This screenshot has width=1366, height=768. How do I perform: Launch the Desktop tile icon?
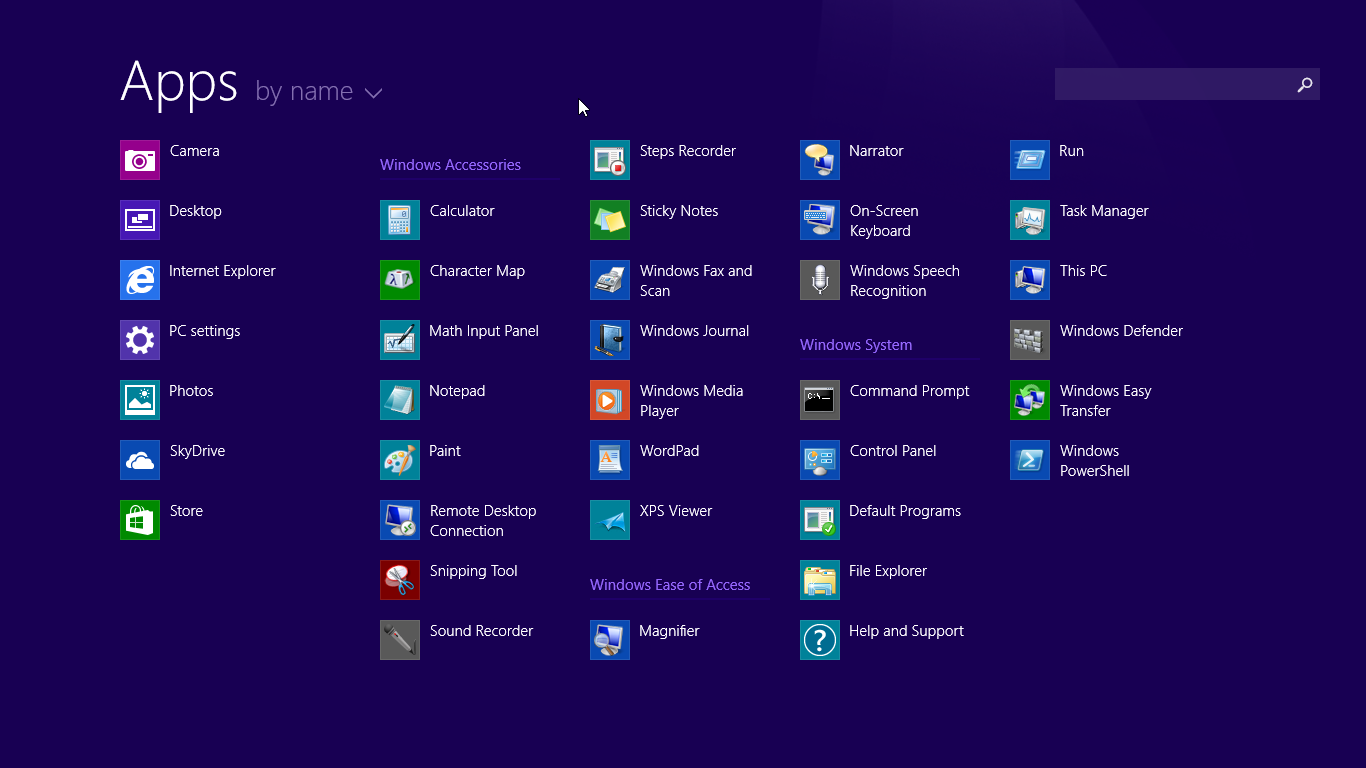(x=140, y=220)
